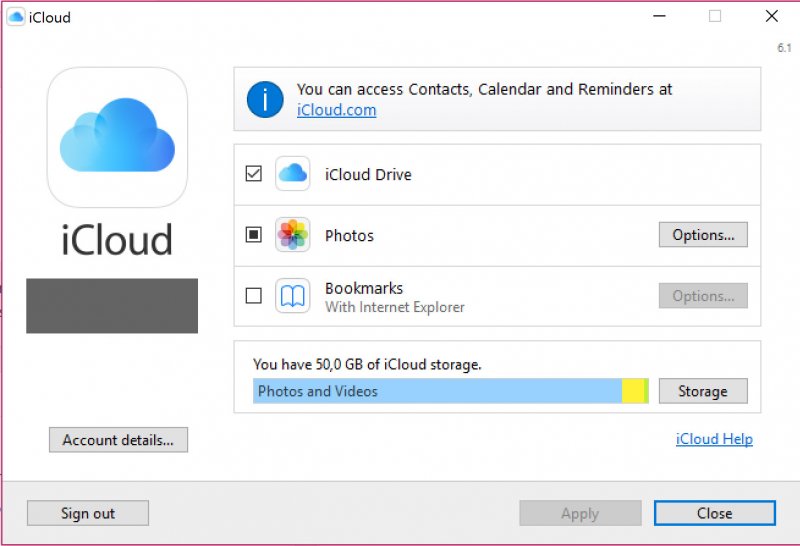Close the iCloud window with X

click(771, 16)
